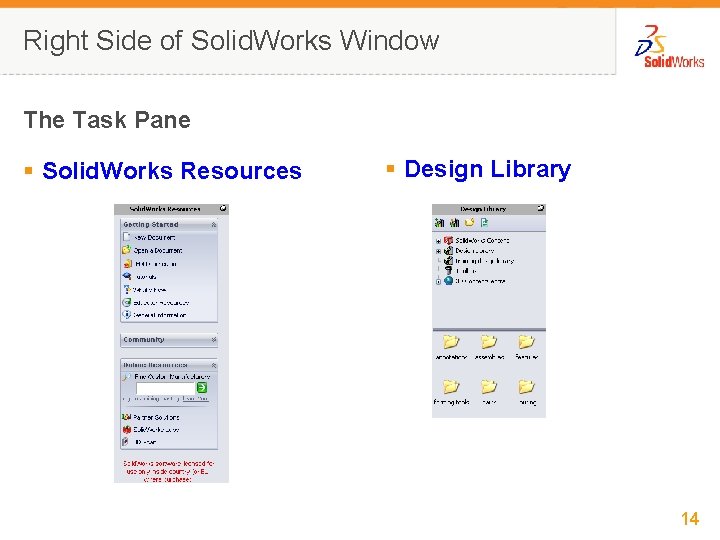This screenshot has height=540, width=720.
Task: Click the Add to Library toolbar icon
Action: pyautogui.click(x=439, y=223)
